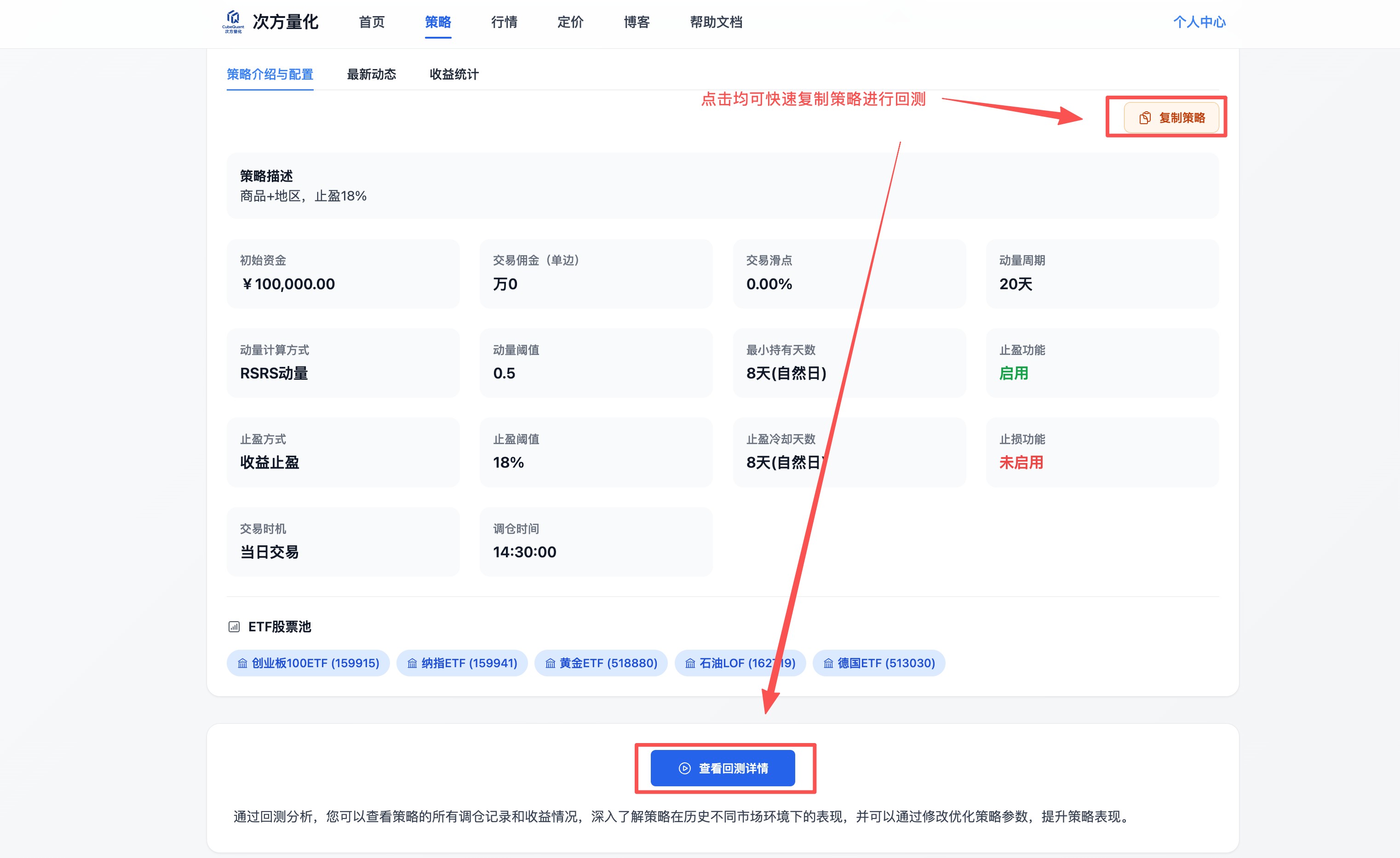
Task: Switch to the 最新动态 tab
Action: click(x=371, y=74)
